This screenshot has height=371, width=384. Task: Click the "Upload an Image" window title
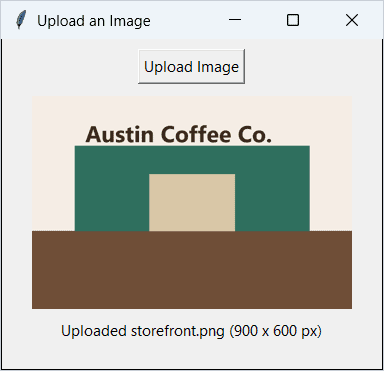94,21
